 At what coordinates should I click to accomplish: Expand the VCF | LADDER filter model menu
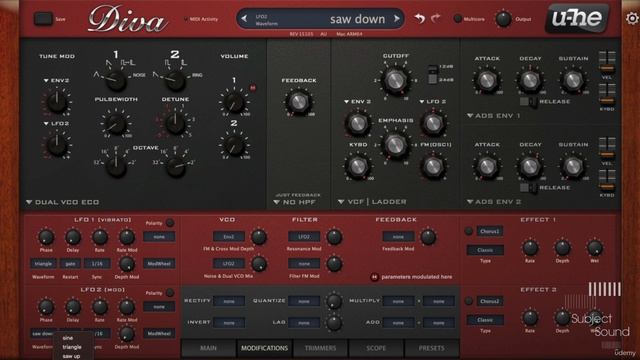coord(372,202)
